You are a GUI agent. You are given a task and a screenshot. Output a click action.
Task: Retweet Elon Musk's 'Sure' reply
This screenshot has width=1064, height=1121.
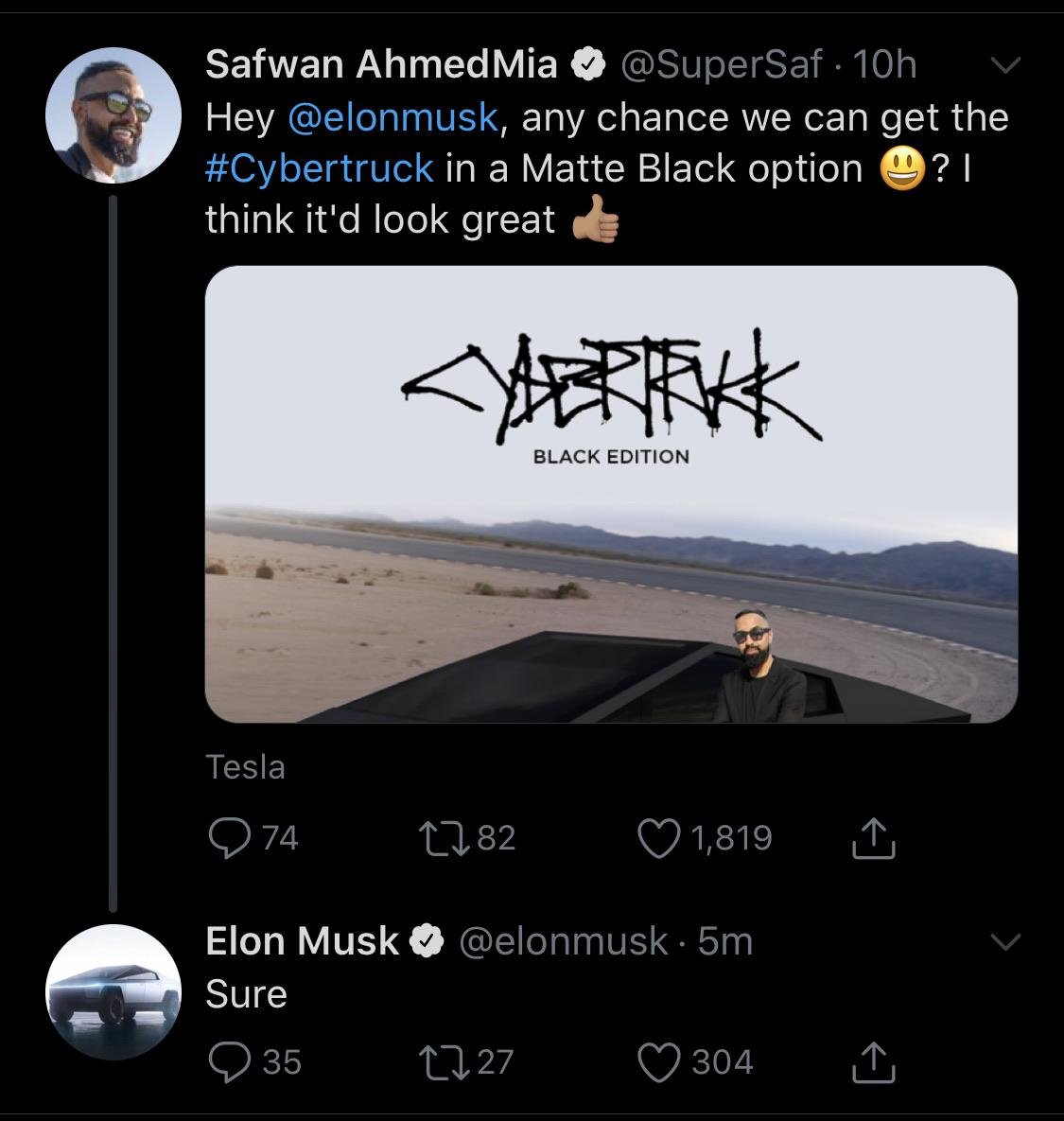(x=445, y=1062)
